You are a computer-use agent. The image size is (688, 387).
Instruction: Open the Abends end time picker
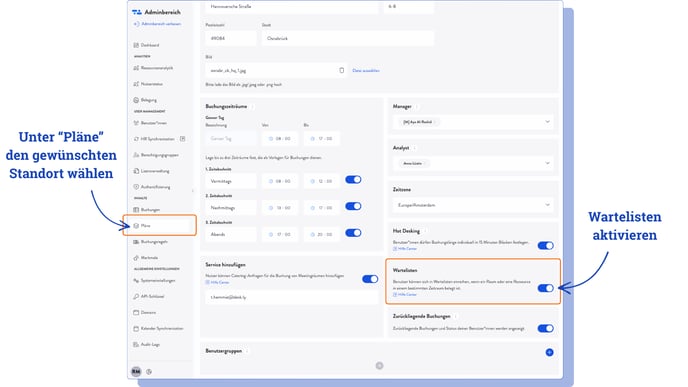tap(322, 234)
